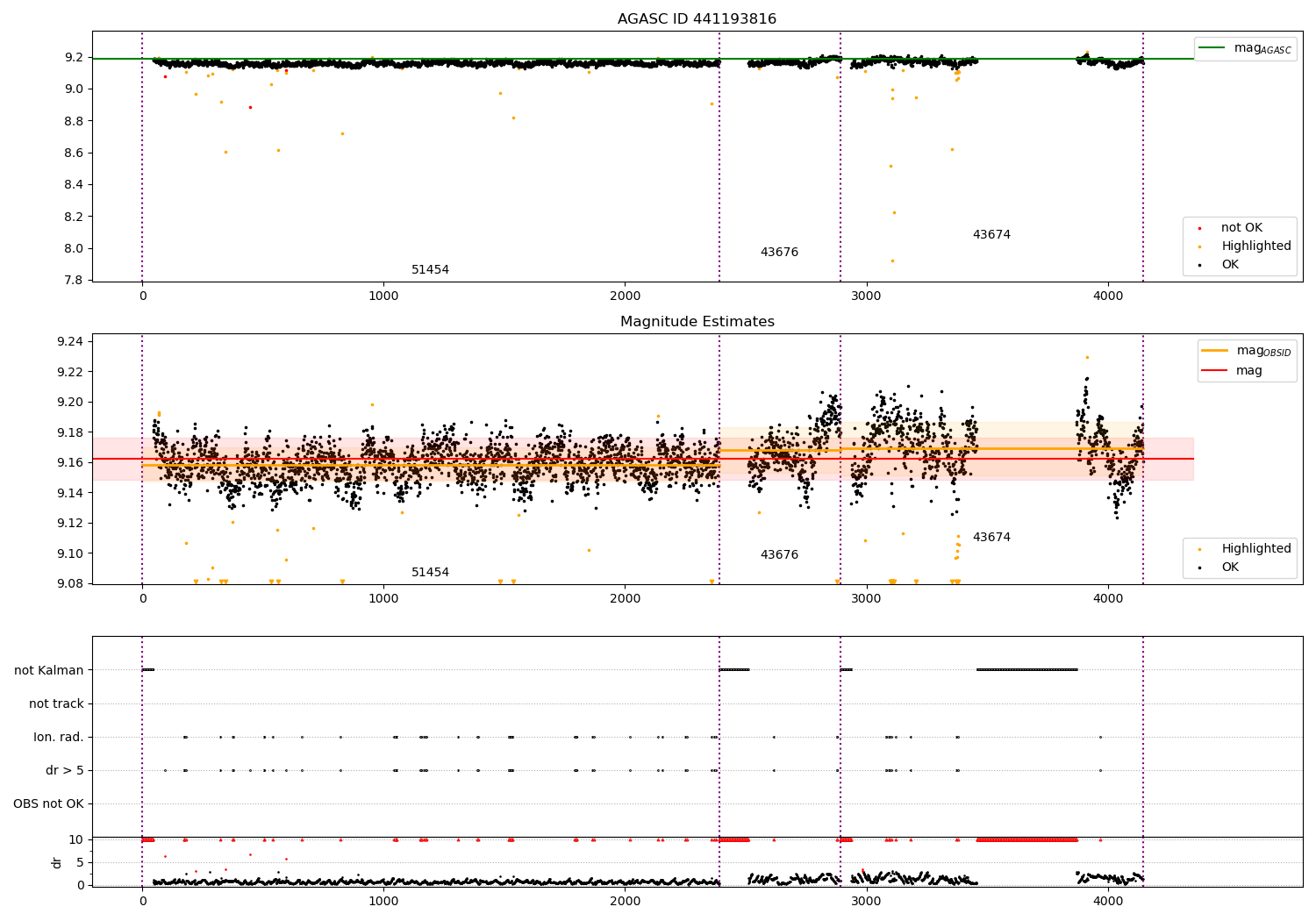
Task: Click the 9.24 tick label in the middle plot
Action: point(69,342)
